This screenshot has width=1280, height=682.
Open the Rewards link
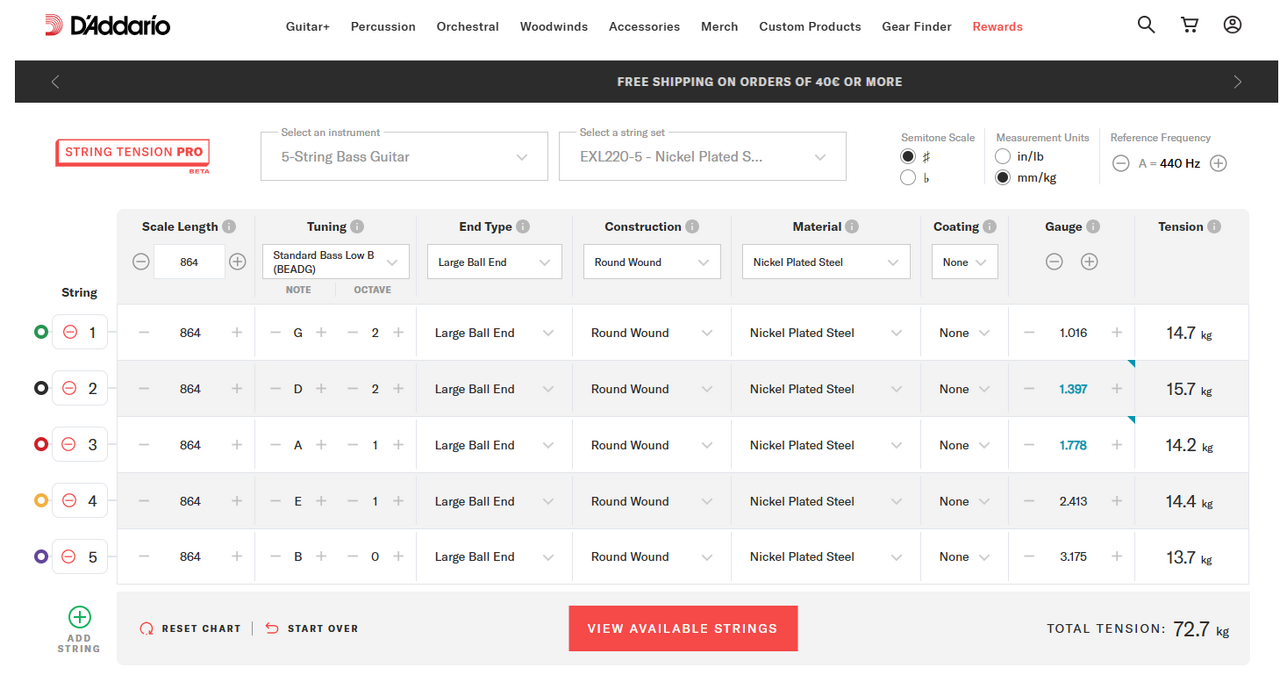pyautogui.click(x=998, y=27)
